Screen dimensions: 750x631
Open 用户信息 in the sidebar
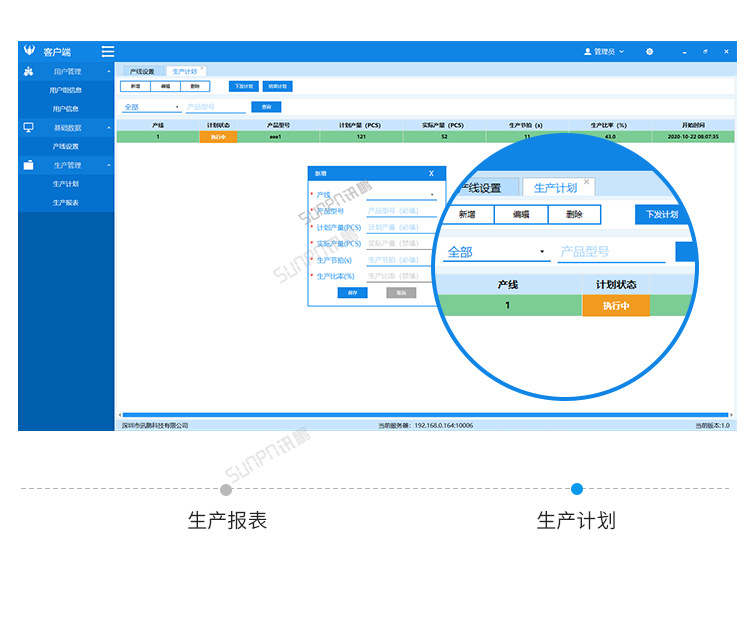pos(66,109)
